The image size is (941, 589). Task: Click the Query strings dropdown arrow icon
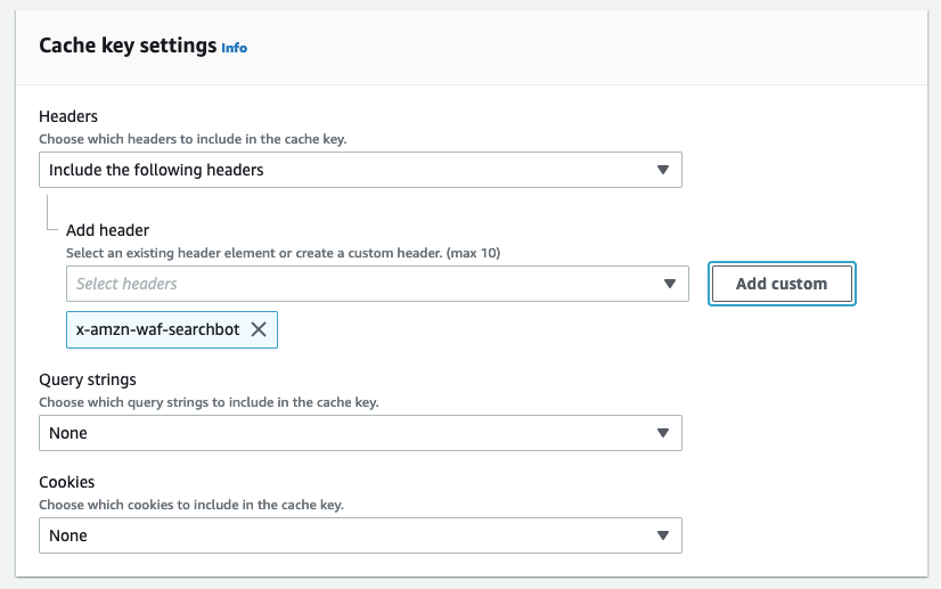coord(664,432)
